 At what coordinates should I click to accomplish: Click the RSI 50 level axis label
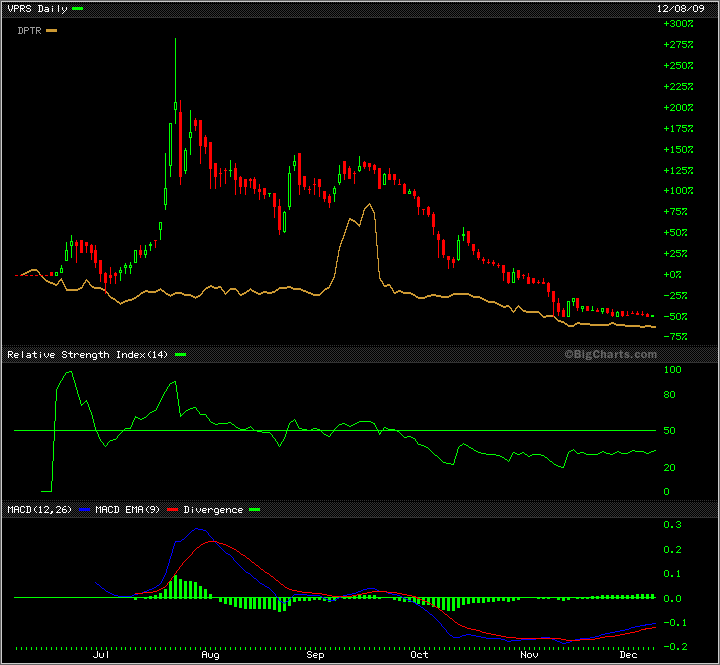pos(671,431)
